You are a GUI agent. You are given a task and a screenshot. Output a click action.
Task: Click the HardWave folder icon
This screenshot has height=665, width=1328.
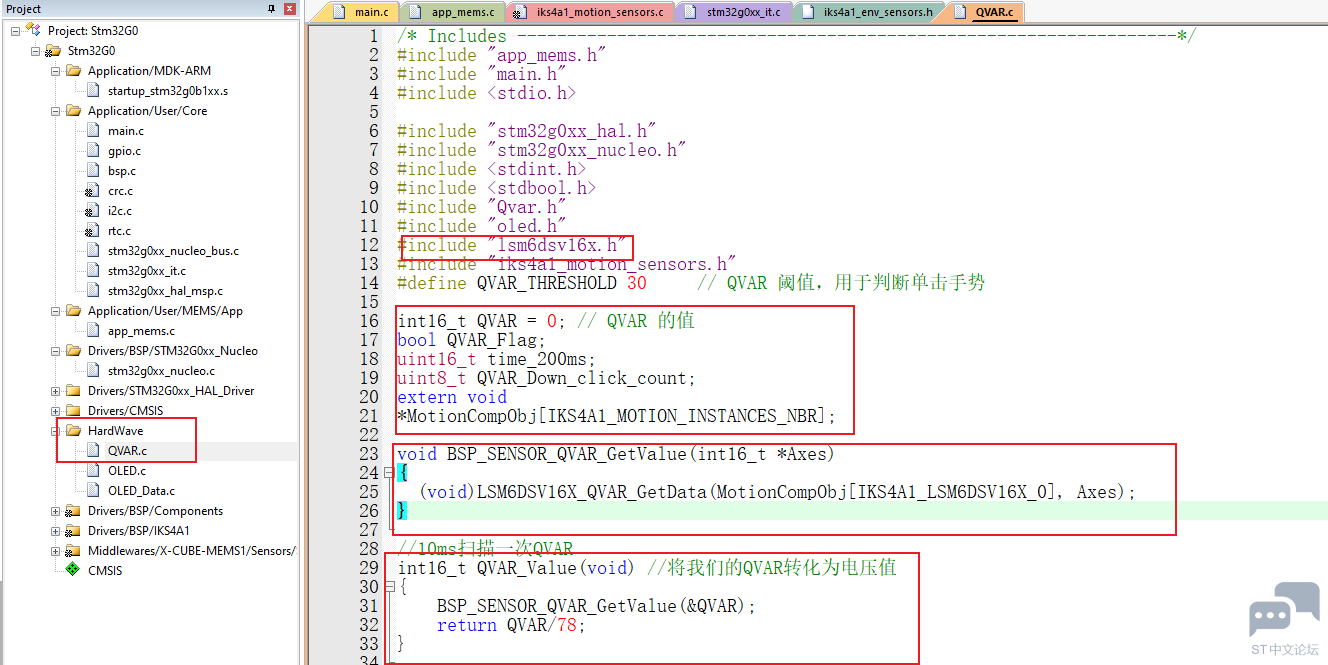pyautogui.click(x=73, y=431)
